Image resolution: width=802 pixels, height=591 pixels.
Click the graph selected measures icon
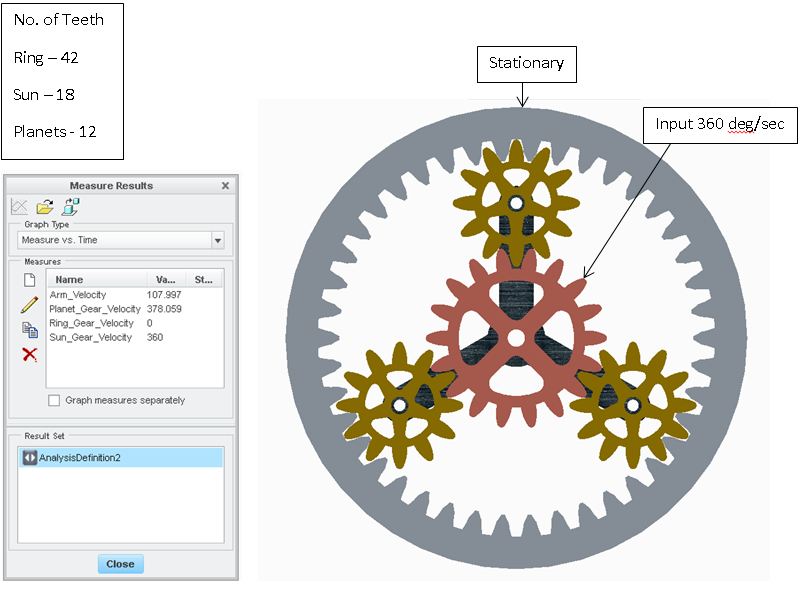coord(19,207)
